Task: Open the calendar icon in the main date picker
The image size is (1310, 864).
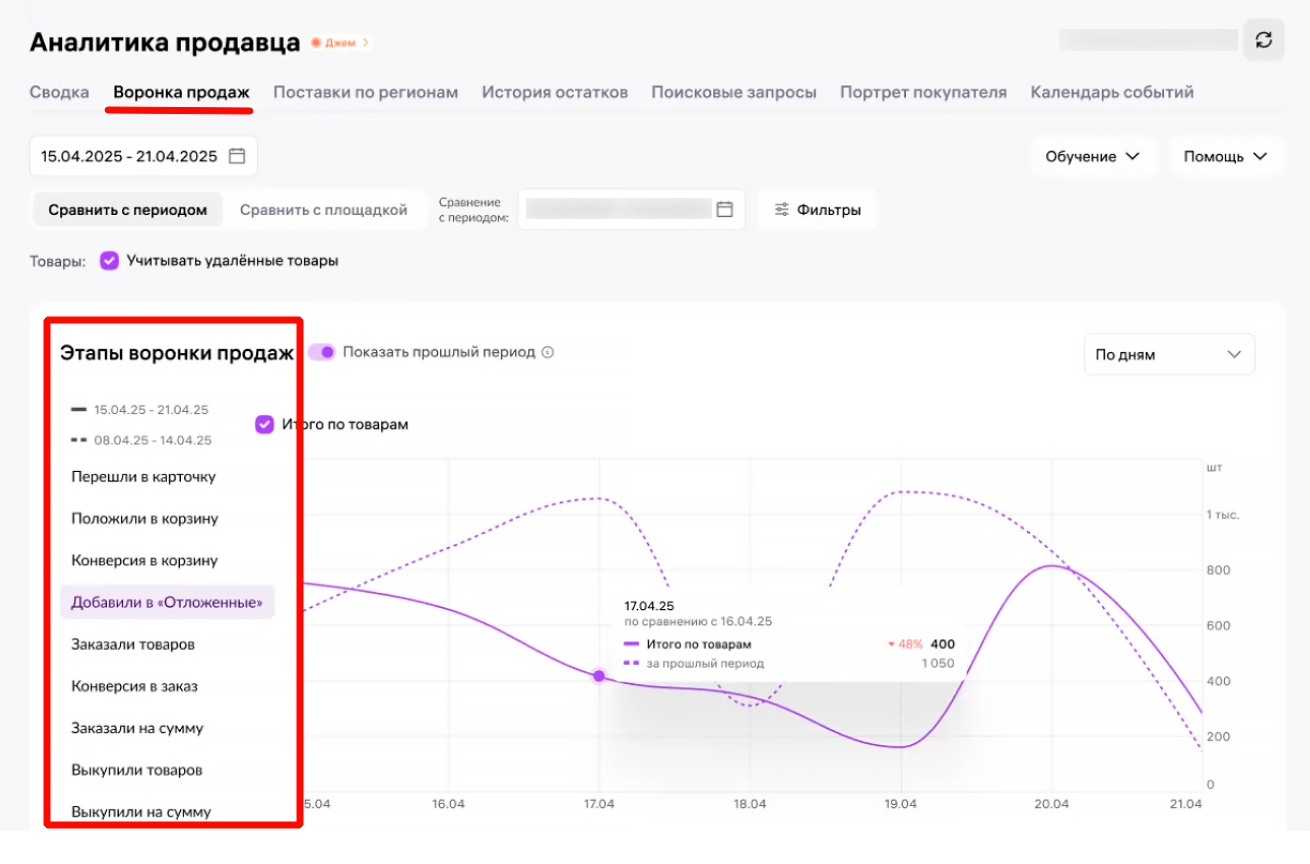Action: pyautogui.click(x=235, y=155)
